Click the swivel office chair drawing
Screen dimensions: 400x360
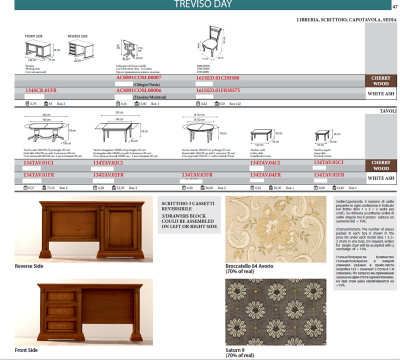click(129, 50)
